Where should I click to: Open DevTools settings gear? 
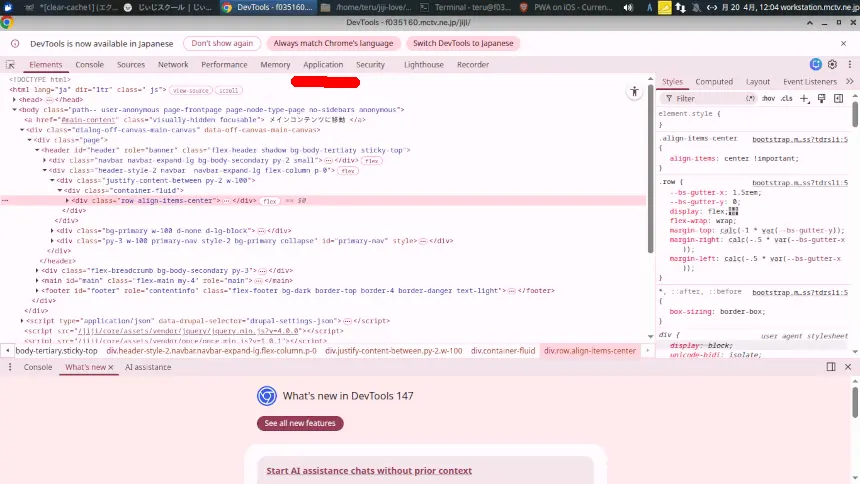[833, 64]
